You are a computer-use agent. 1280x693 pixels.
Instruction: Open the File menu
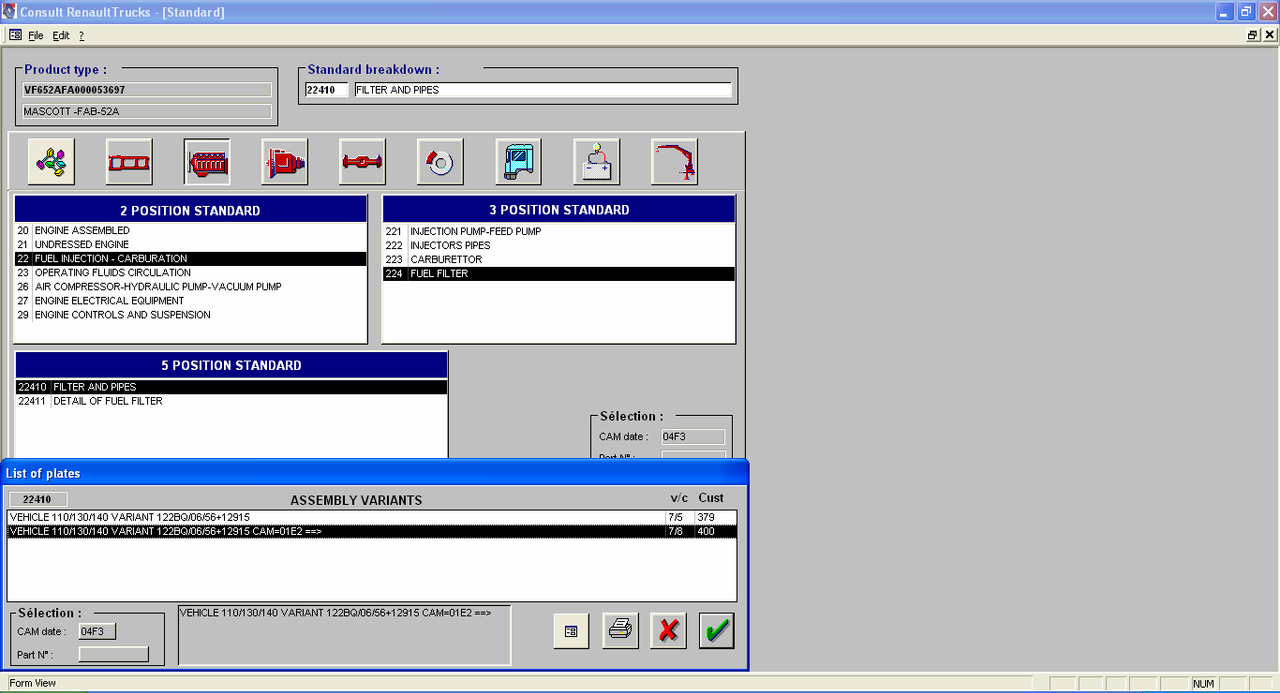(36, 35)
